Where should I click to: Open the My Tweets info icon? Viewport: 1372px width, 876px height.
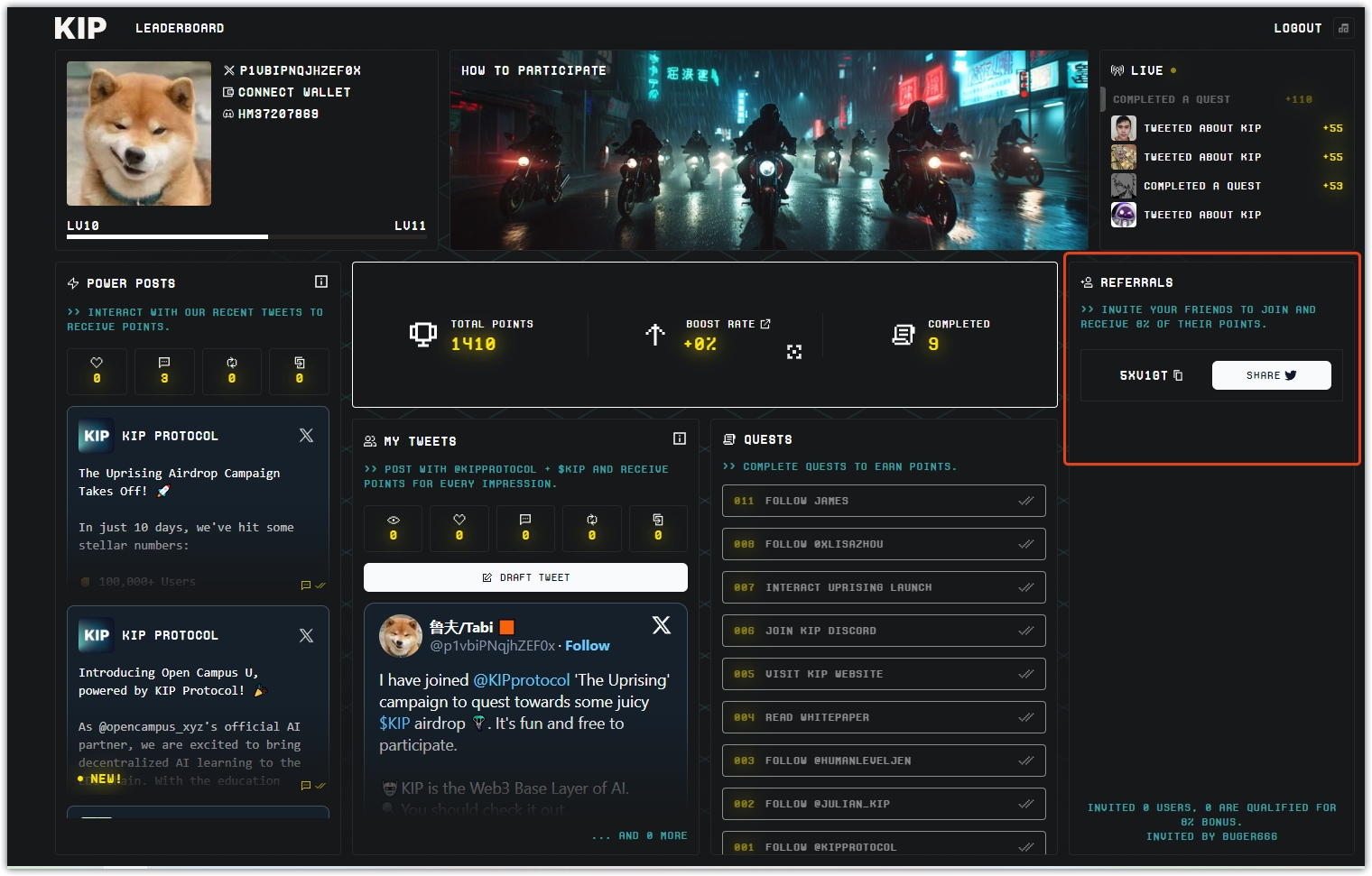point(679,438)
